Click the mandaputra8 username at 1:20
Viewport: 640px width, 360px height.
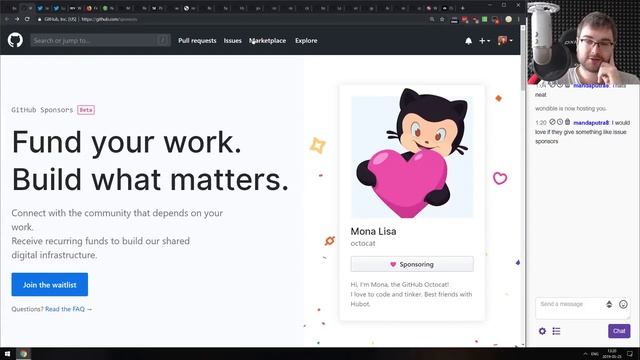(x=591, y=122)
